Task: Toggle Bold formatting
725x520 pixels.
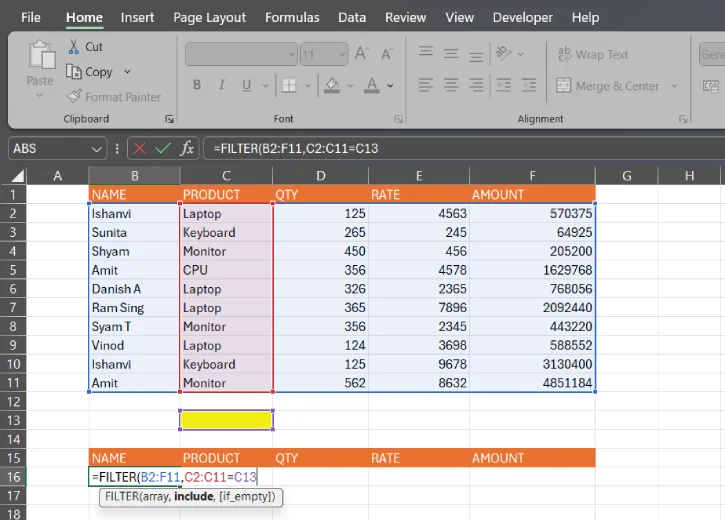Action: pos(197,85)
